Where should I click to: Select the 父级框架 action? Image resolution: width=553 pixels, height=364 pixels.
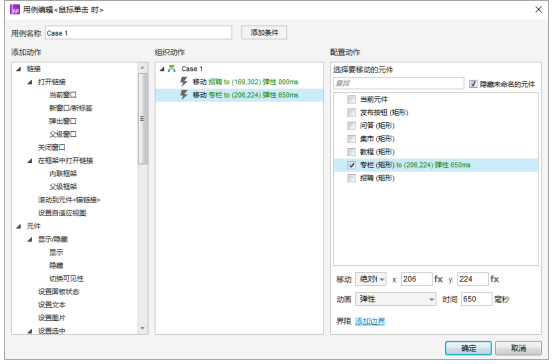pyautogui.click(x=63, y=187)
